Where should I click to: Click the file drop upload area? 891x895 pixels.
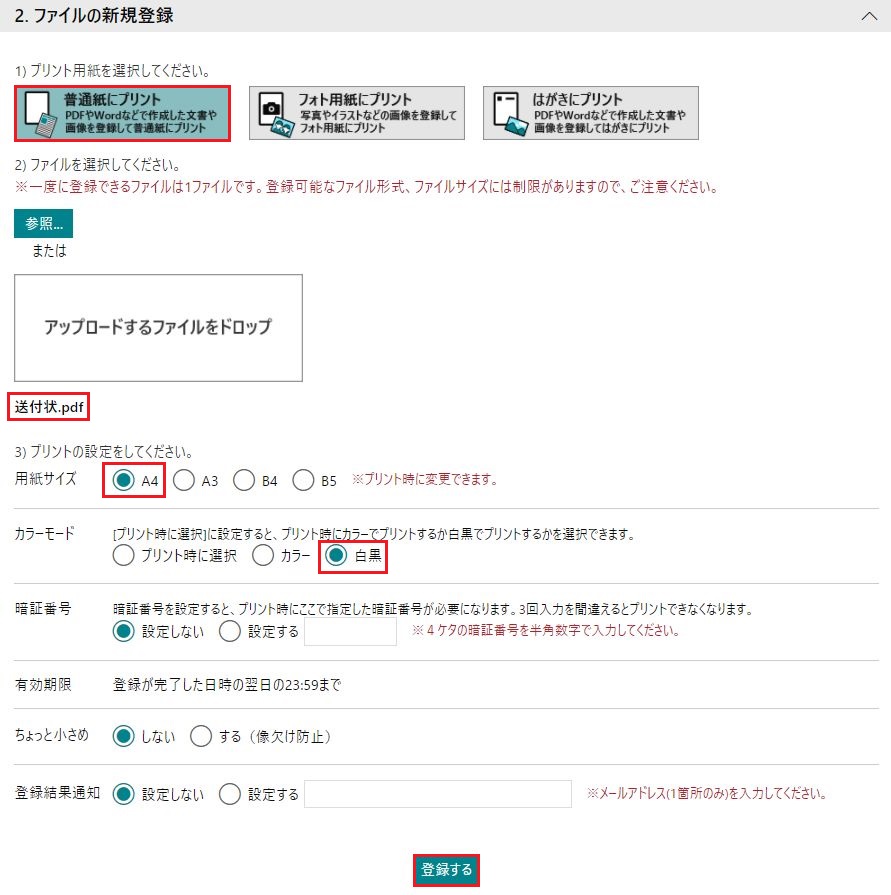coord(158,327)
